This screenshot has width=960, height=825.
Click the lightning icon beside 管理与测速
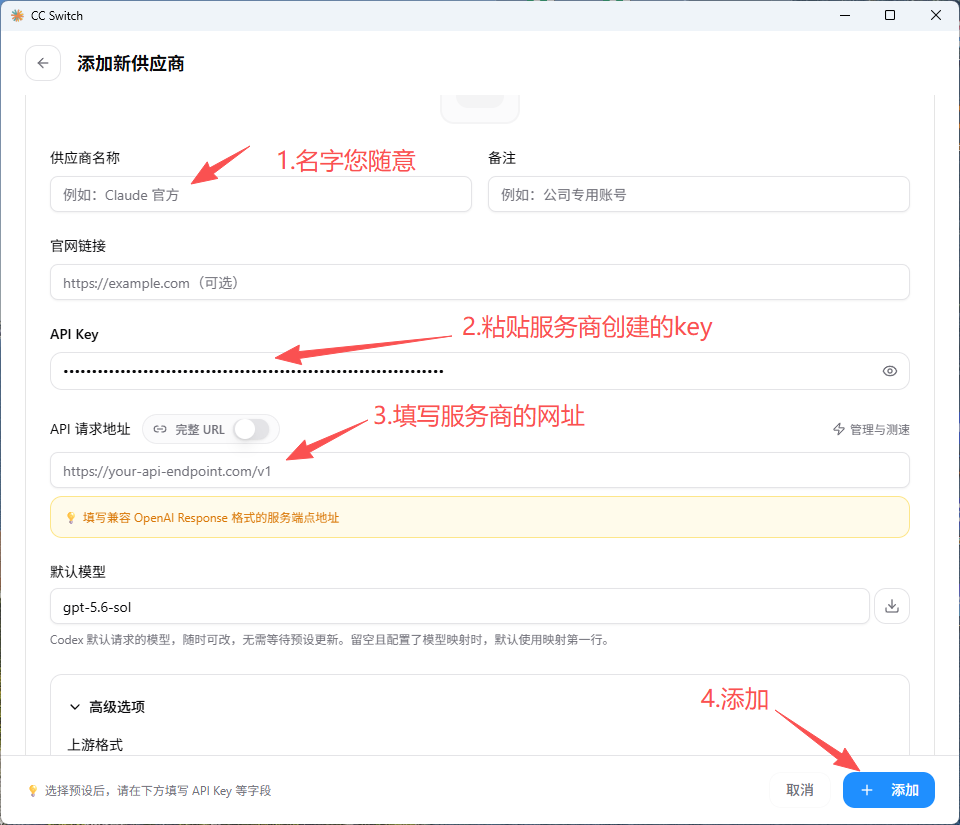click(839, 429)
